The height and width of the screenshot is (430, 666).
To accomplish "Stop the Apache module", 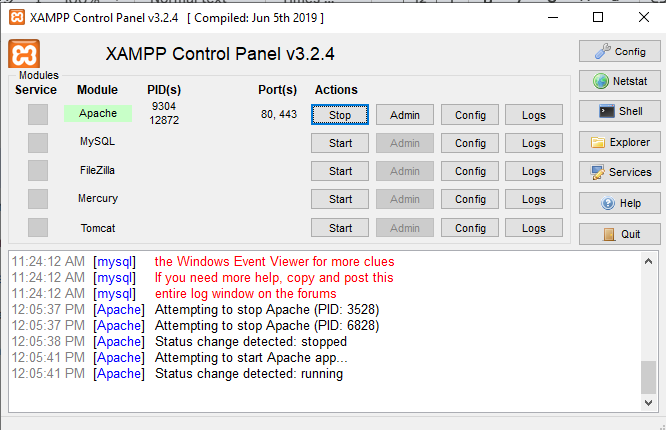I will tap(340, 115).
